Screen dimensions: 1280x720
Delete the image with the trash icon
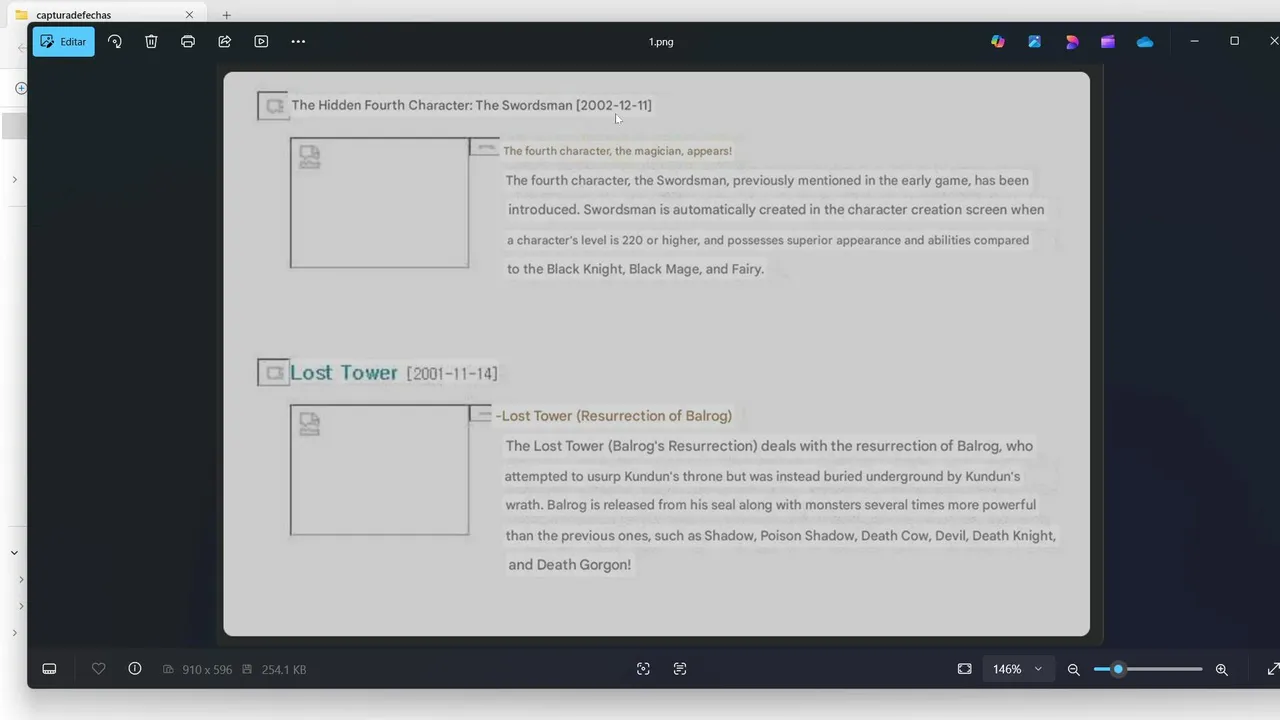click(151, 42)
